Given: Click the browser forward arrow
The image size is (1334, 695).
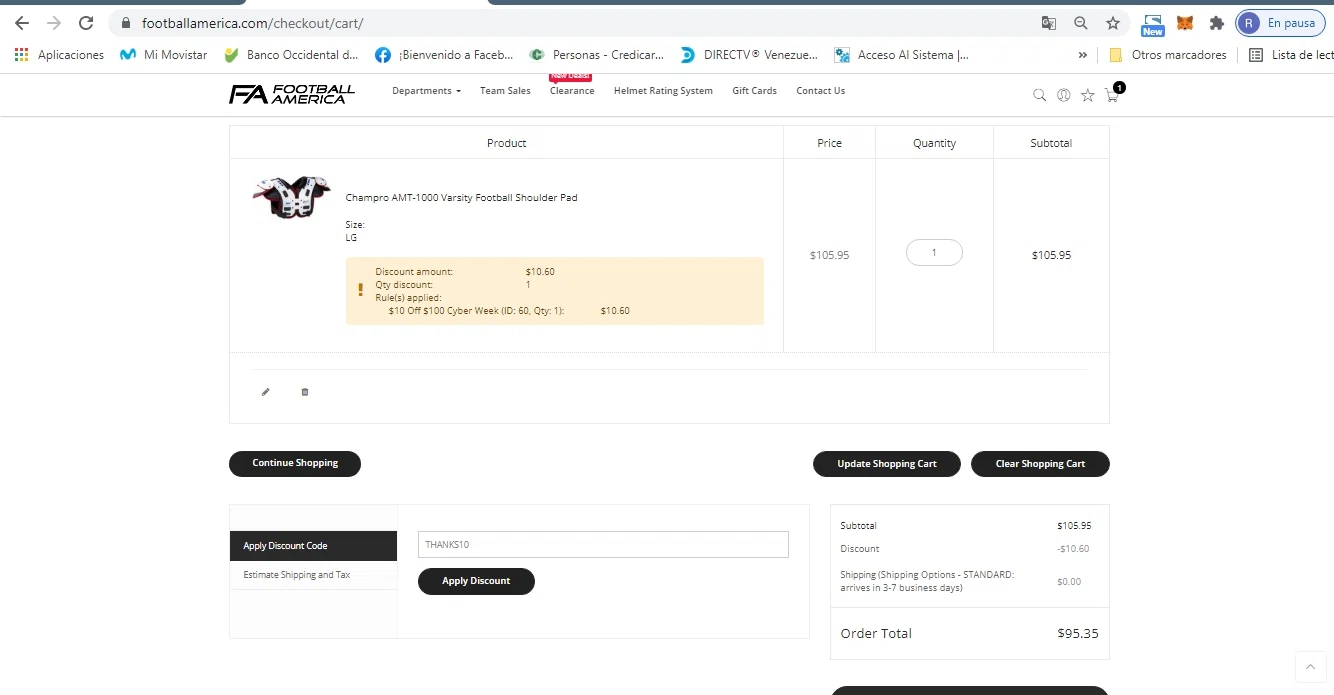Looking at the screenshot, I should click(x=54, y=23).
